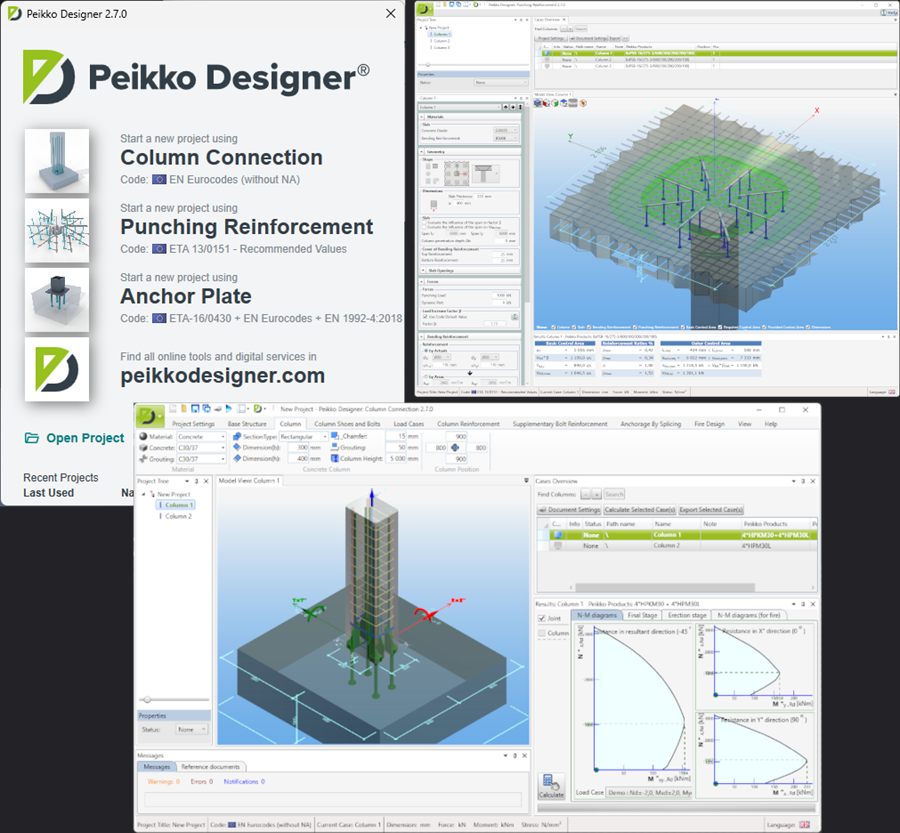The width and height of the screenshot is (900, 833).
Task: Click the Document Settings button
Action: (x=569, y=509)
